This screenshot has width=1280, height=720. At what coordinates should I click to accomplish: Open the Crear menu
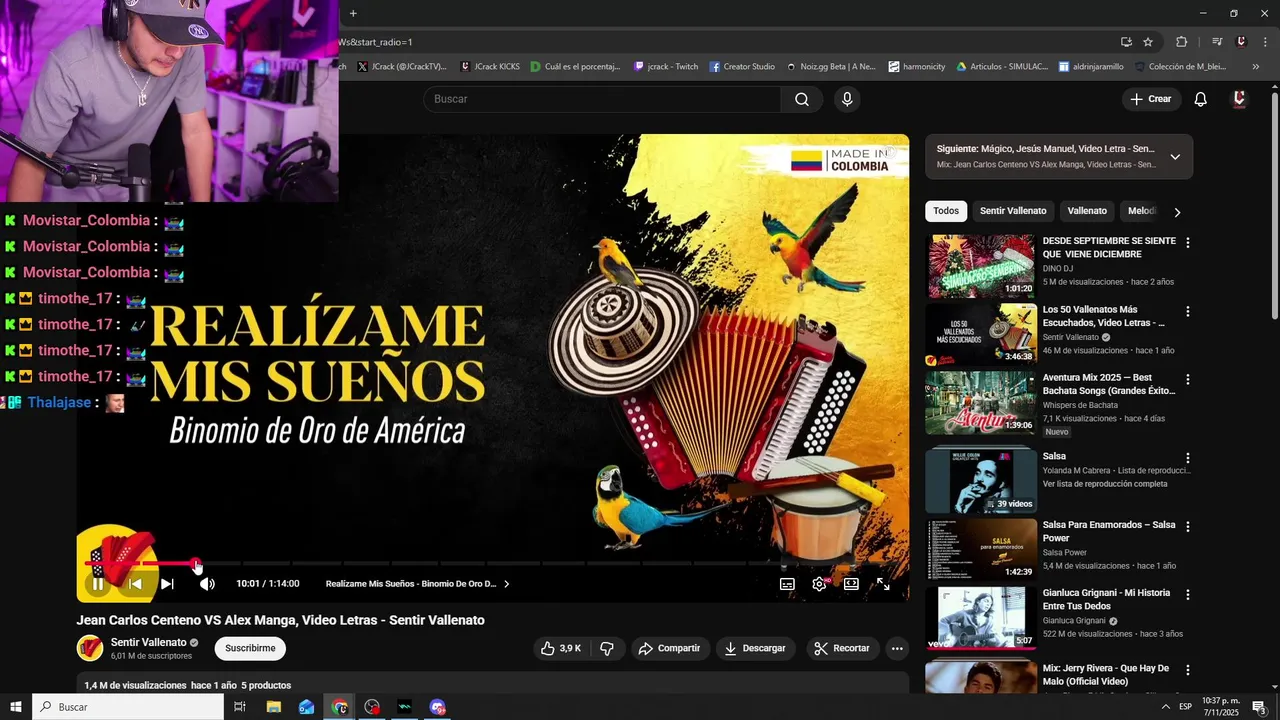(x=1151, y=99)
